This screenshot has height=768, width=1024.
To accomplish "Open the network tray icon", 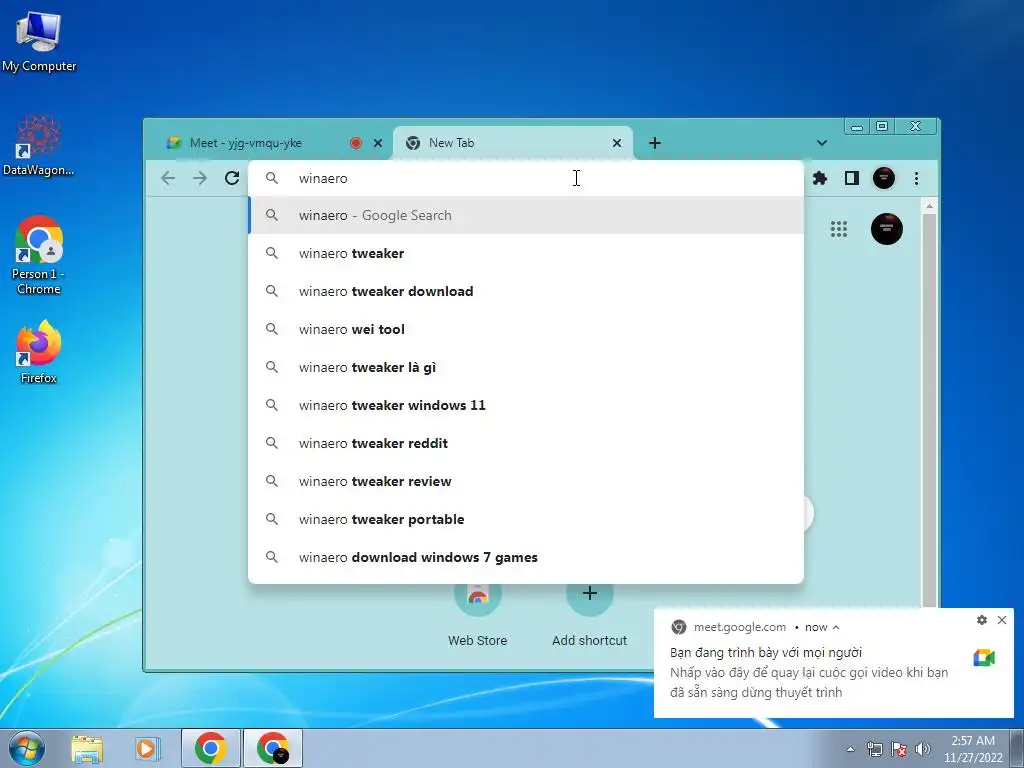I will tap(874, 749).
